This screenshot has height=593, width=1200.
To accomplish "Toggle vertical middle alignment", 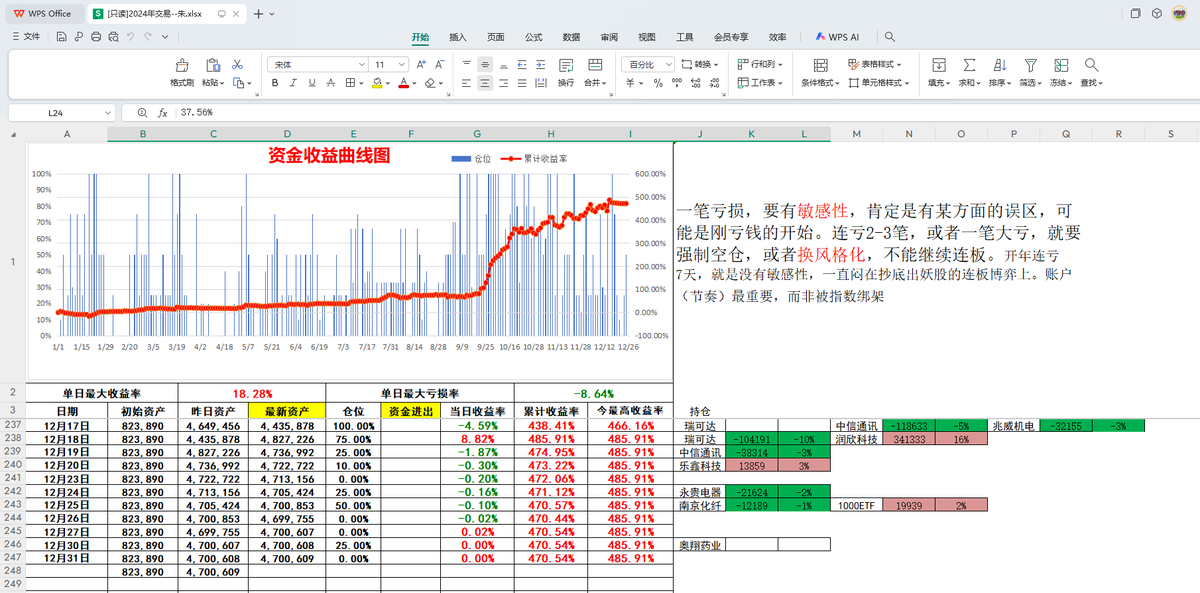I will pyautogui.click(x=485, y=64).
